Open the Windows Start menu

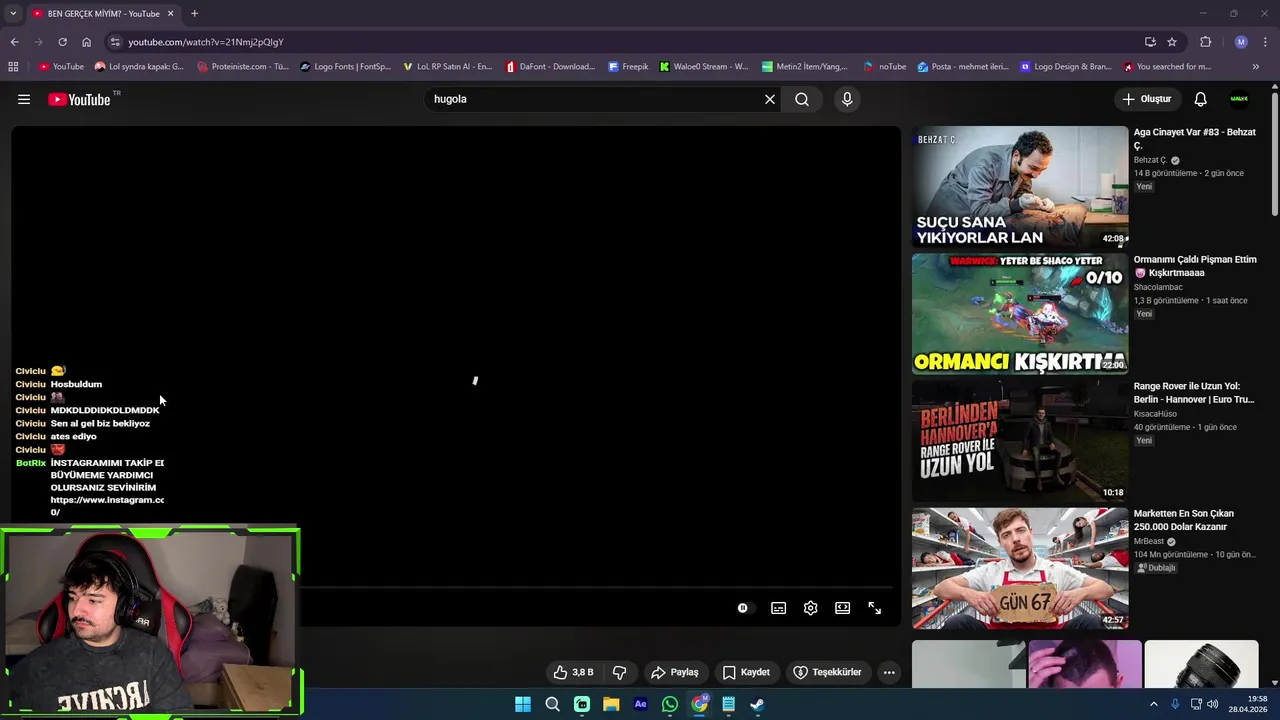click(x=523, y=704)
